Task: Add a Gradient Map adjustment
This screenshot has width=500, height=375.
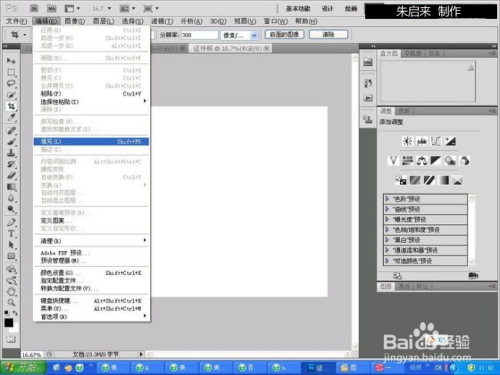Action: pos(443,180)
